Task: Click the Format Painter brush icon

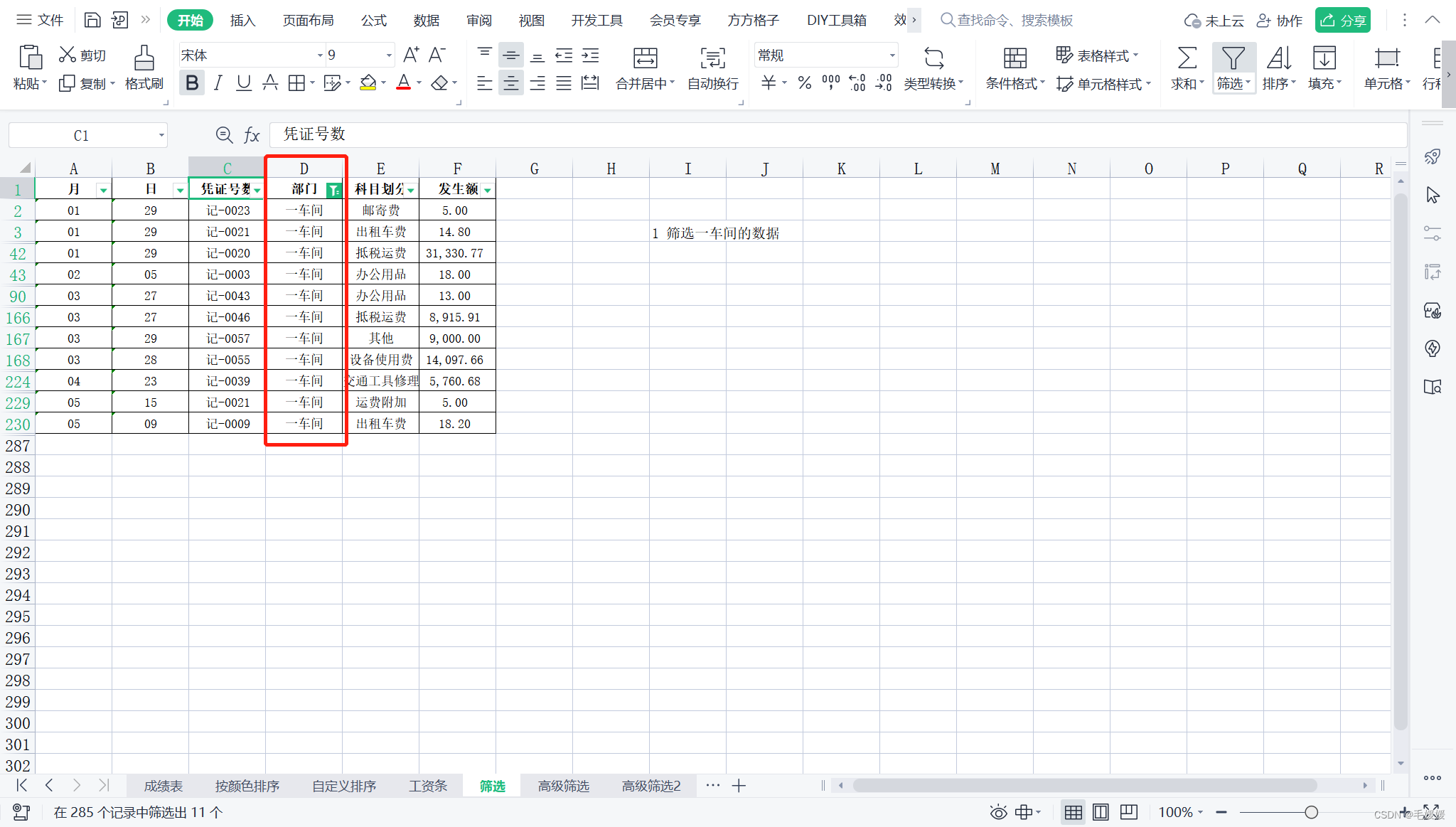Action: pyautogui.click(x=144, y=58)
